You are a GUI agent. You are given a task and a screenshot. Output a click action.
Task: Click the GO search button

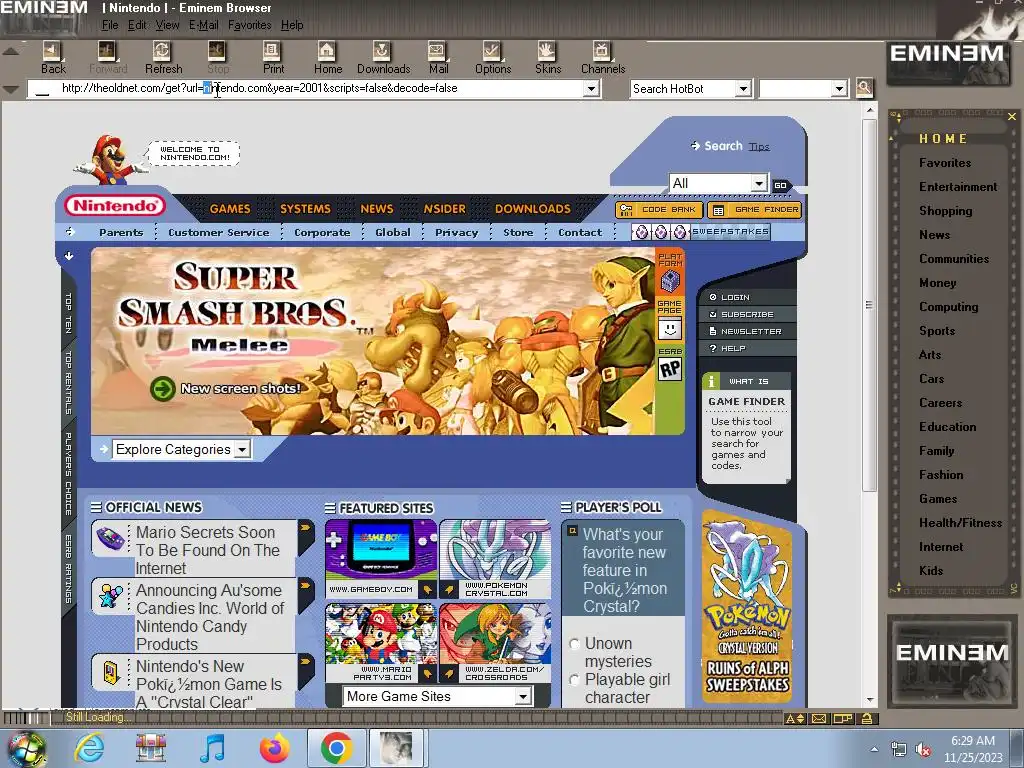(780, 185)
